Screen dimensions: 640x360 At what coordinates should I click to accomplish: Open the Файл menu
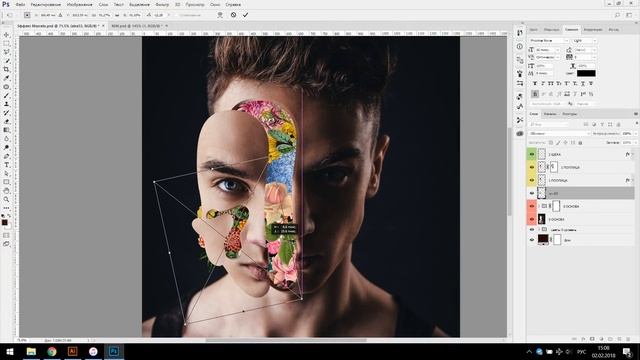[20, 4]
